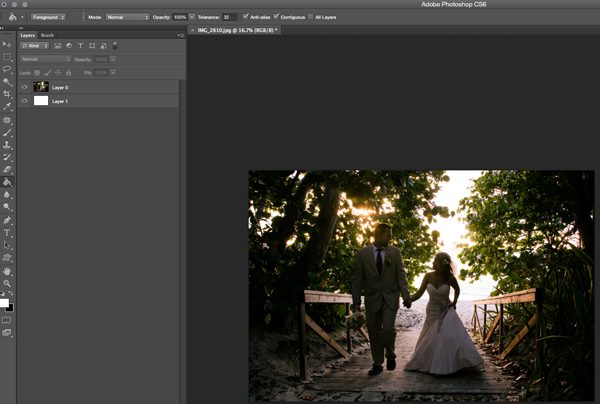The width and height of the screenshot is (600, 404).
Task: Click the foreground color swatch
Action: (5, 301)
